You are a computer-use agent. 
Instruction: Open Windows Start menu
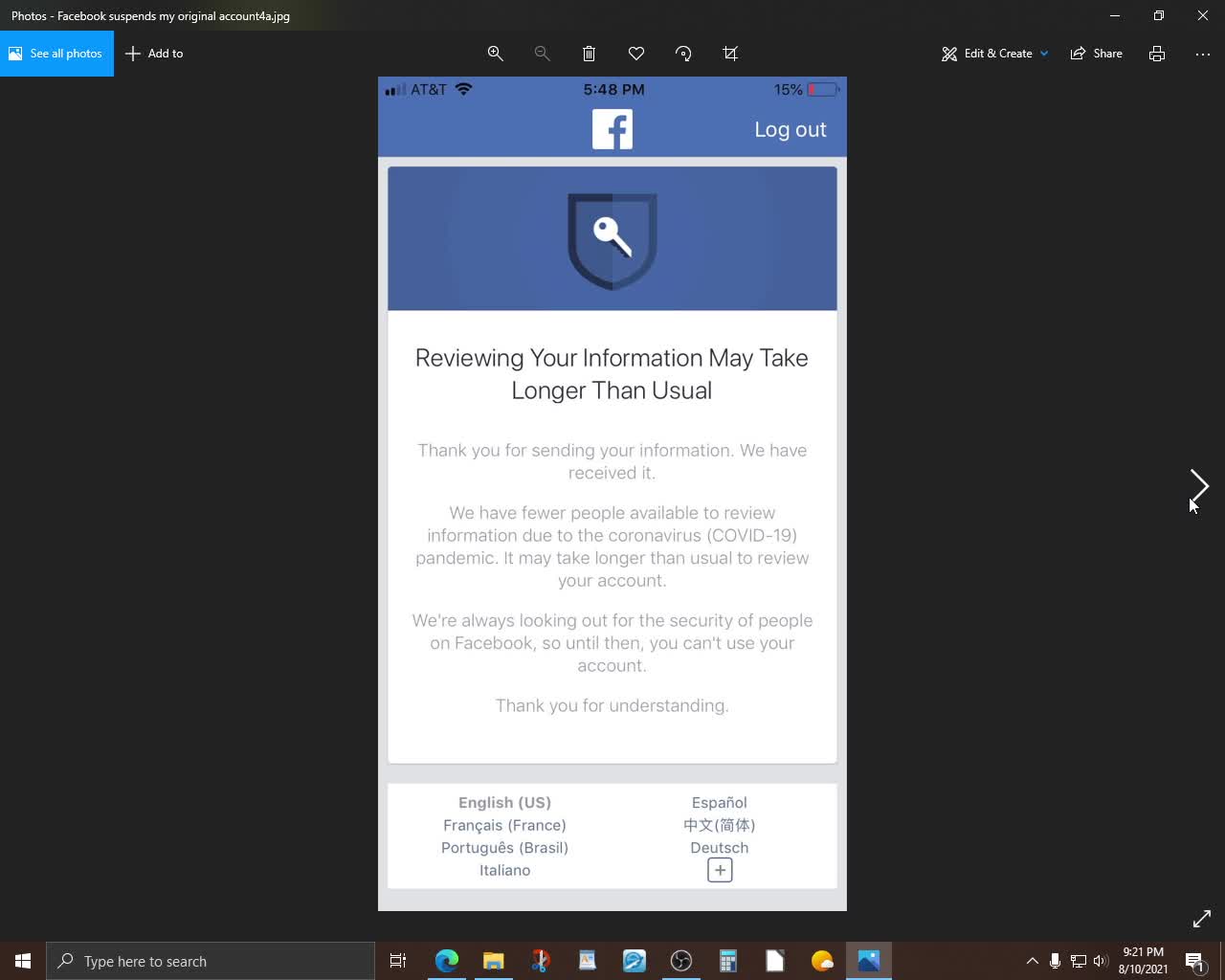pyautogui.click(x=23, y=961)
